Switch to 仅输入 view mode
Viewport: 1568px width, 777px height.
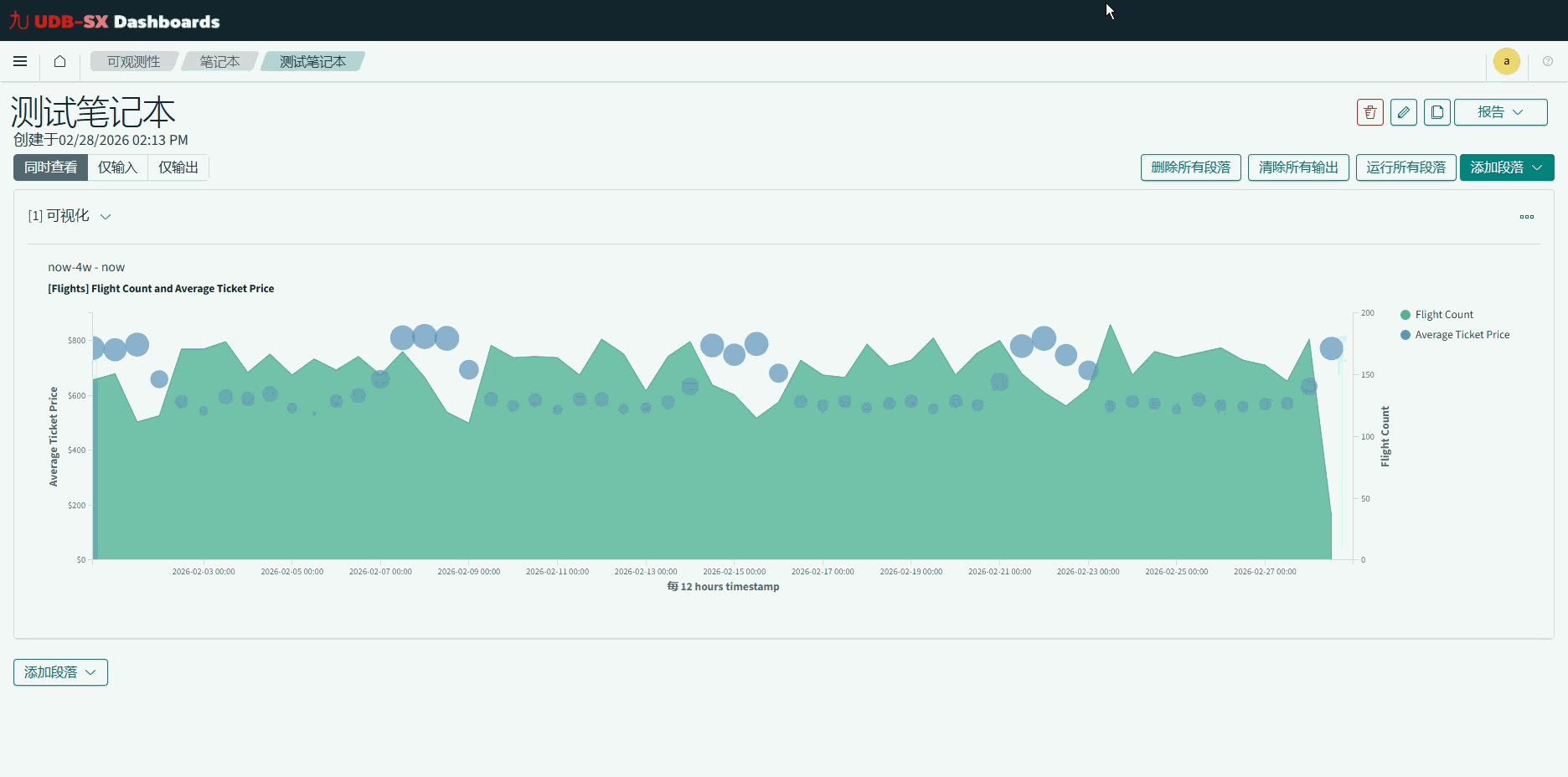117,167
